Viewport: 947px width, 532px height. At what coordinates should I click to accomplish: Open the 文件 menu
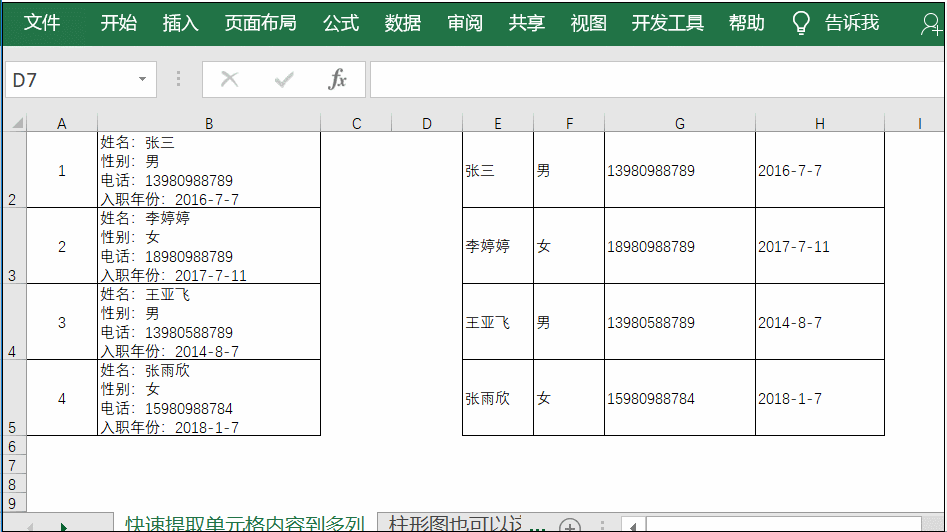pos(42,23)
